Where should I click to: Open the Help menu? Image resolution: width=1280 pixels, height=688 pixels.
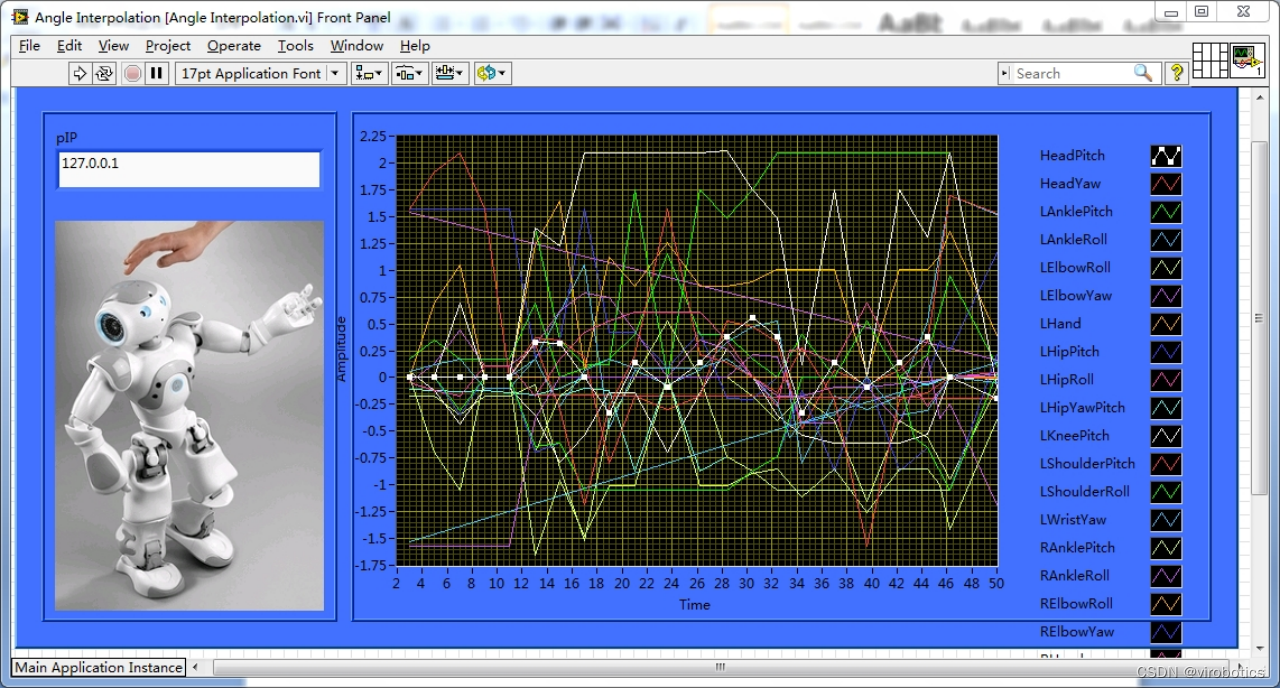coord(415,45)
